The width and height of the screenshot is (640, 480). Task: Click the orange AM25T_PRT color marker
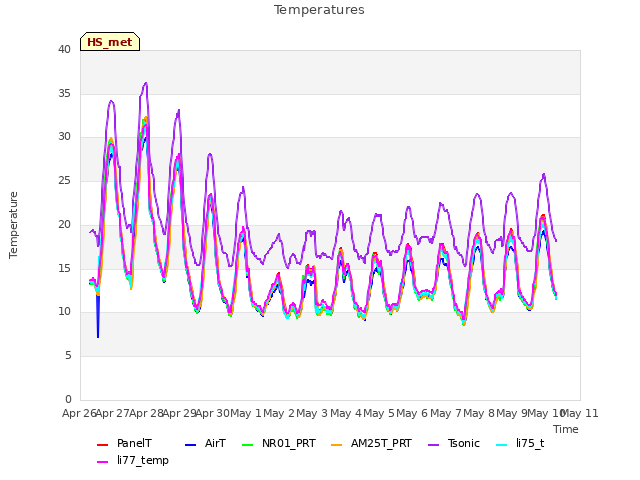[336, 444]
